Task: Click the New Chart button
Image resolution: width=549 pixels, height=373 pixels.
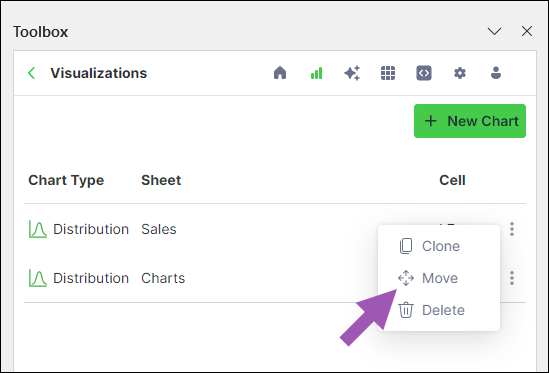Action: point(470,121)
